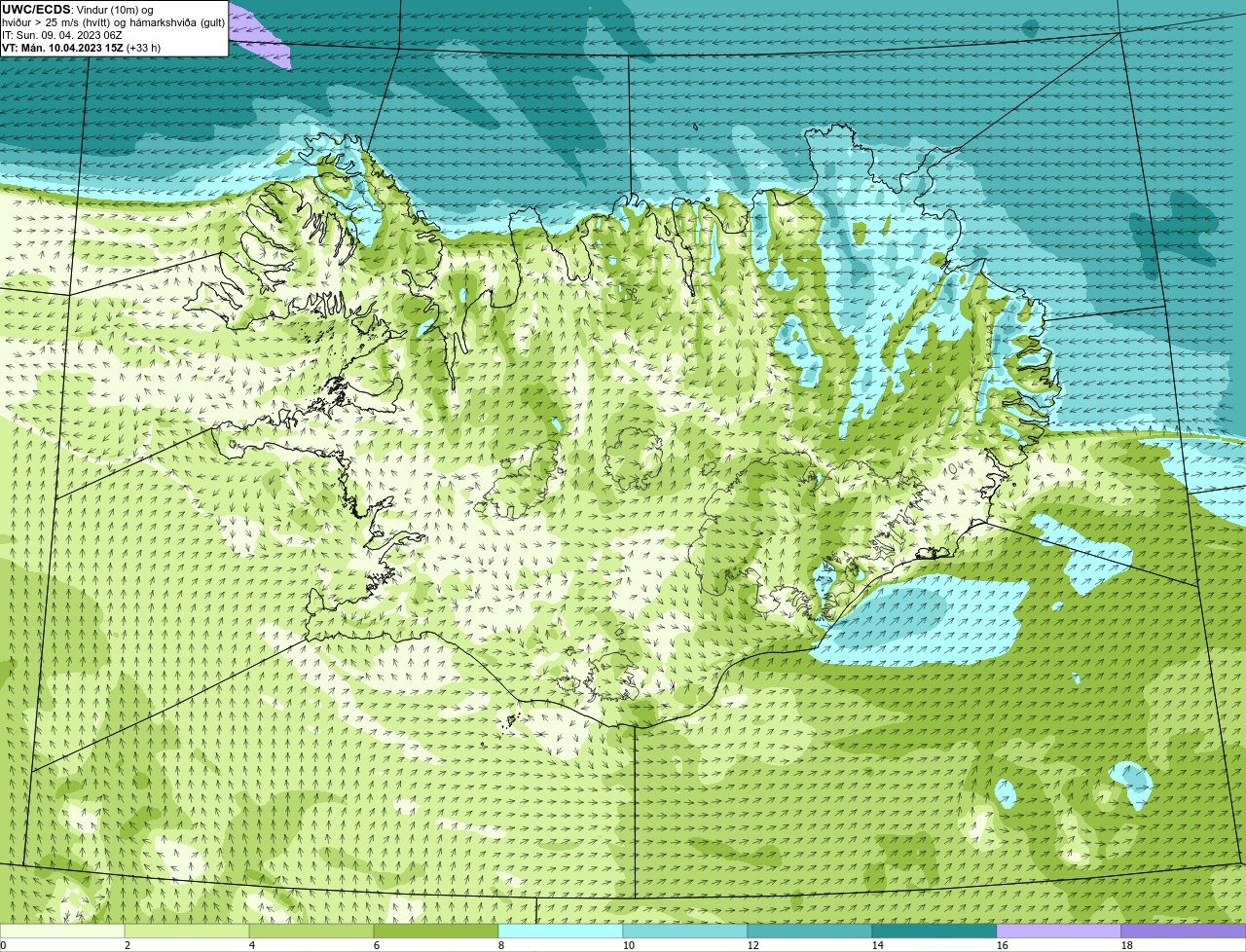
Task: Click the 'VT: Mán. 10.04.2023 15Z (+33 h)' line
Action: [x=82, y=48]
